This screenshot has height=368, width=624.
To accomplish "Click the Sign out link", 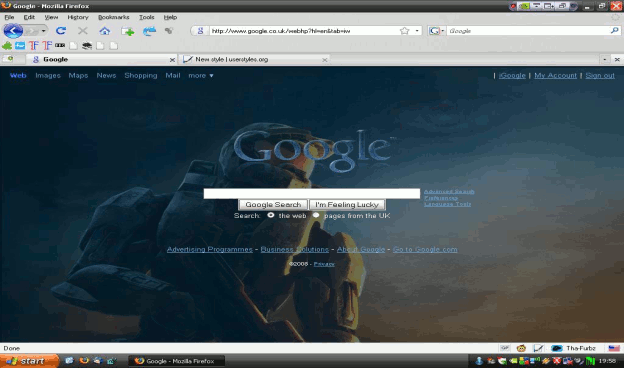I will 600,75.
